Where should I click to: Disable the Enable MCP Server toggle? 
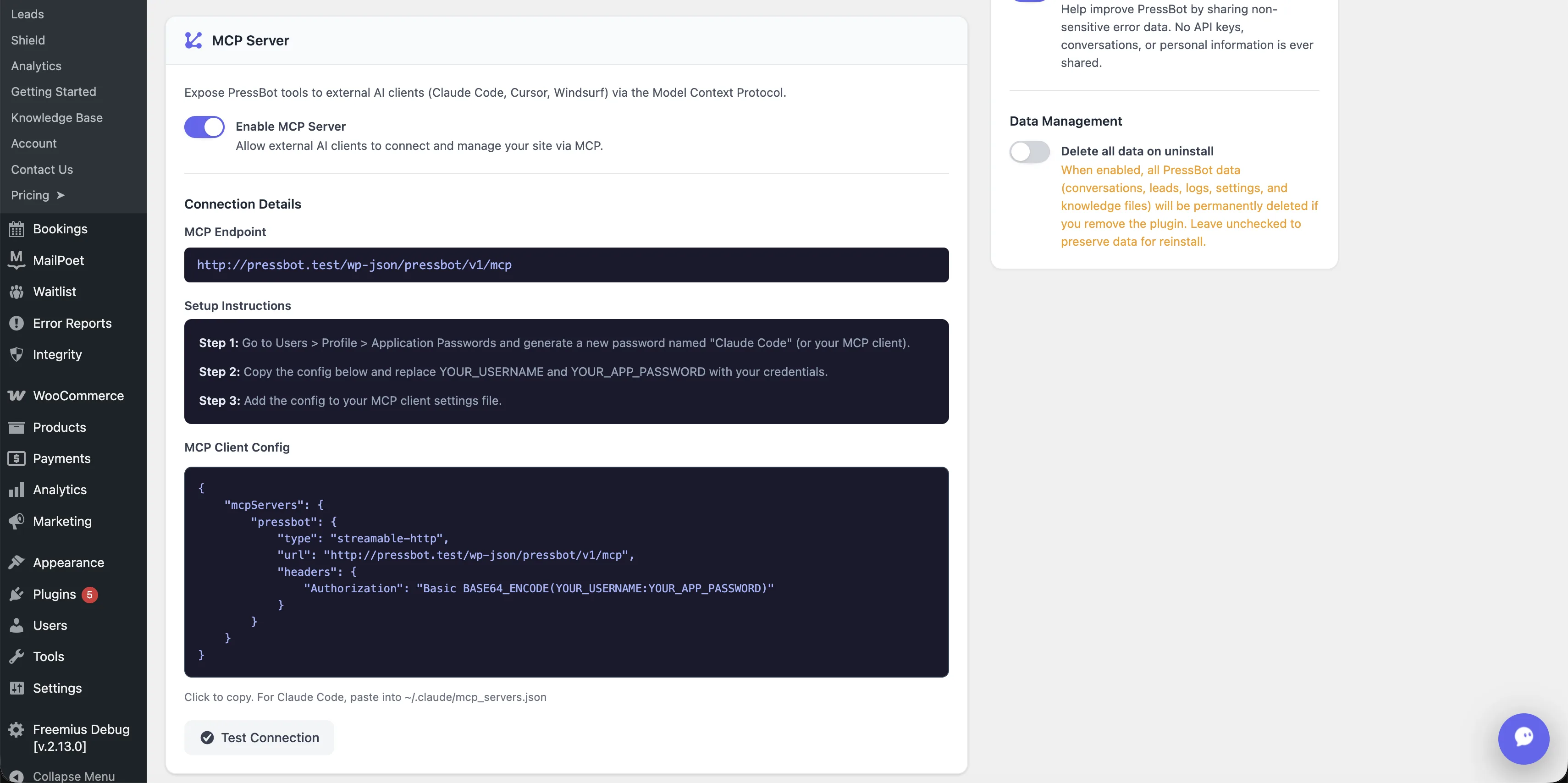pyautogui.click(x=204, y=127)
